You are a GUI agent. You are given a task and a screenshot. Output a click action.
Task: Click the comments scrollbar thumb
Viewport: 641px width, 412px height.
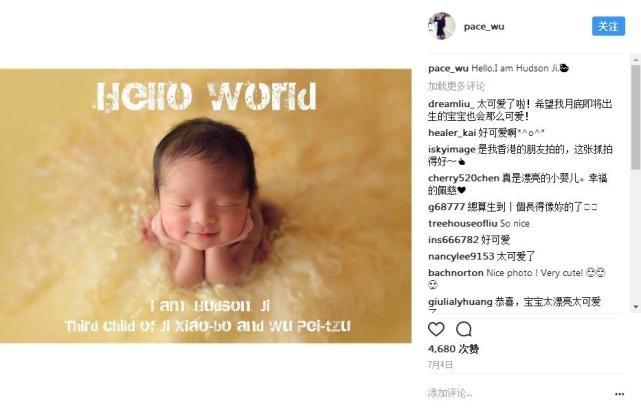pyautogui.click(x=636, y=117)
